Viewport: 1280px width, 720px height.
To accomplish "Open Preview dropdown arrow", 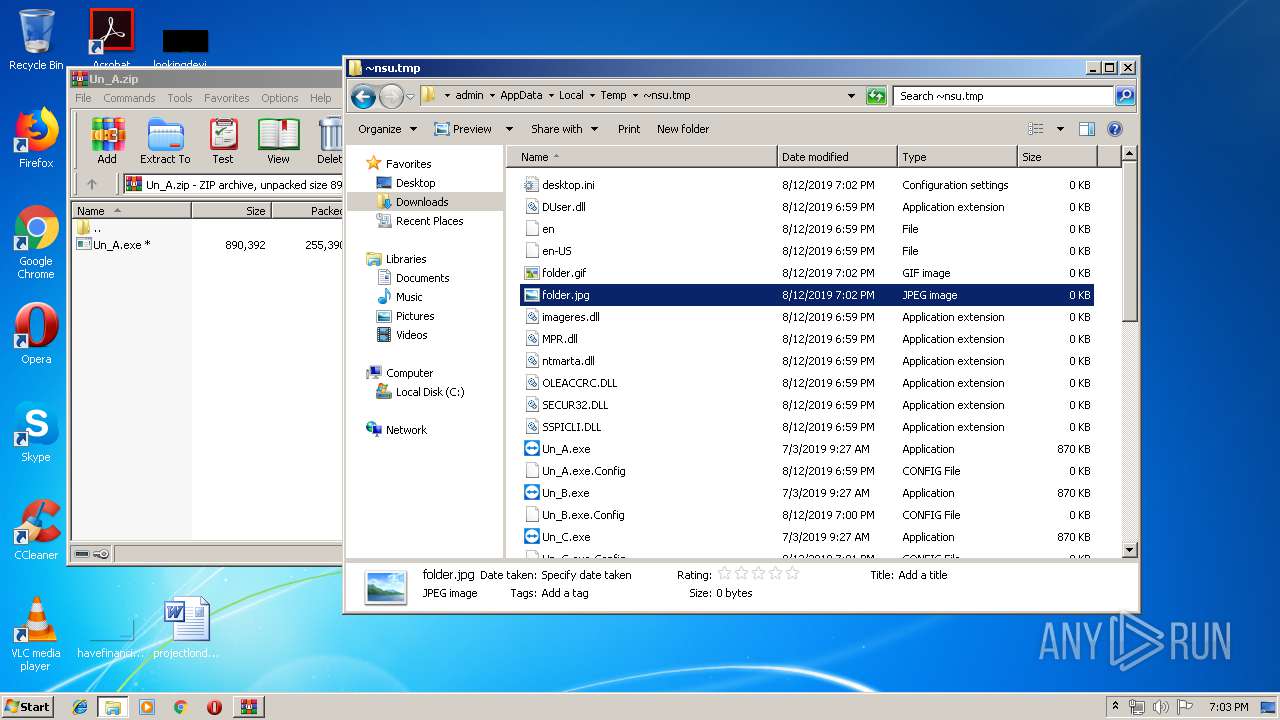I will click(x=509, y=129).
